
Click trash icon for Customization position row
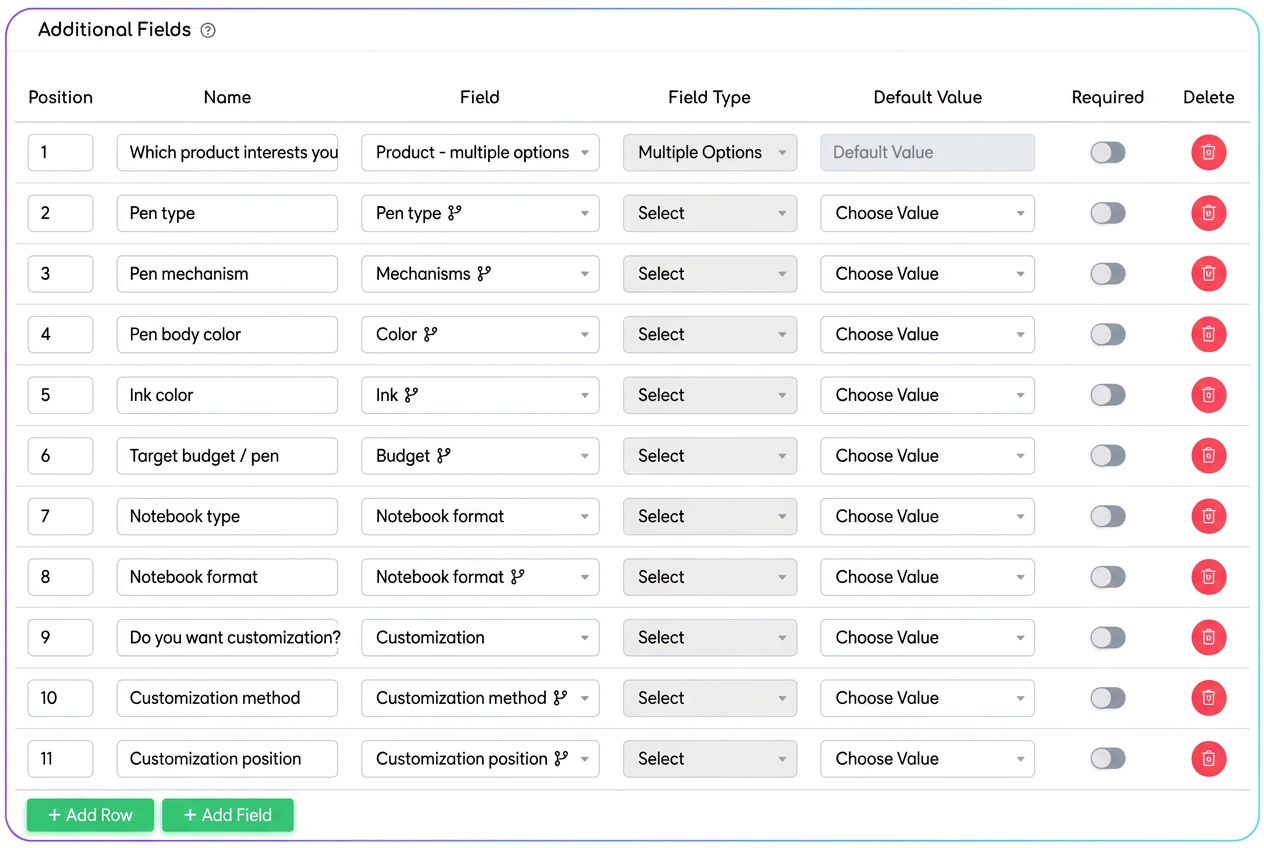pyautogui.click(x=1208, y=759)
